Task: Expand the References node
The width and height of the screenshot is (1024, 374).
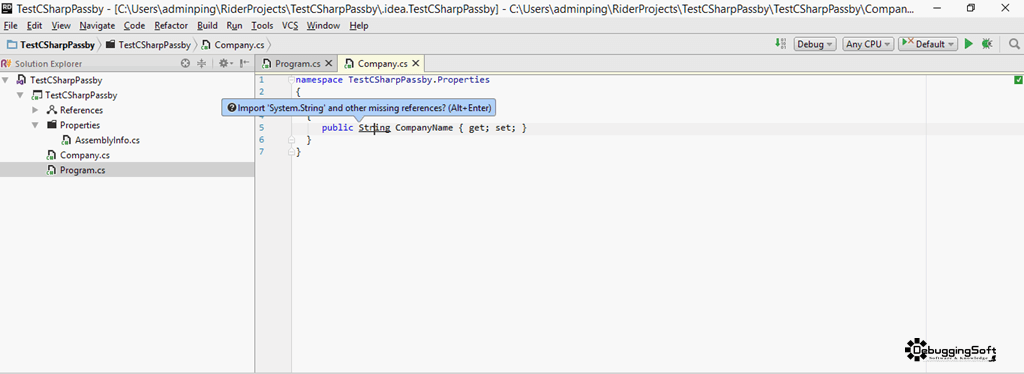Action: tap(36, 110)
